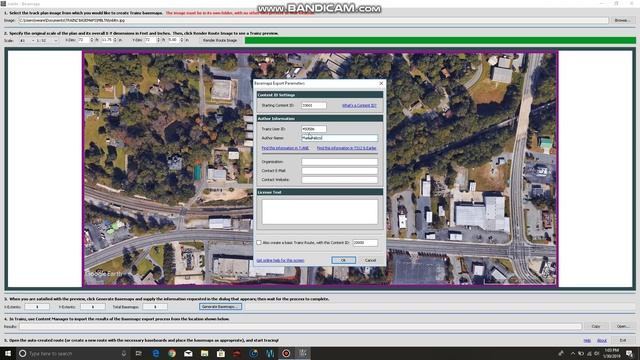Open Get online help for this screen
The image size is (640, 360).
tap(280, 260)
